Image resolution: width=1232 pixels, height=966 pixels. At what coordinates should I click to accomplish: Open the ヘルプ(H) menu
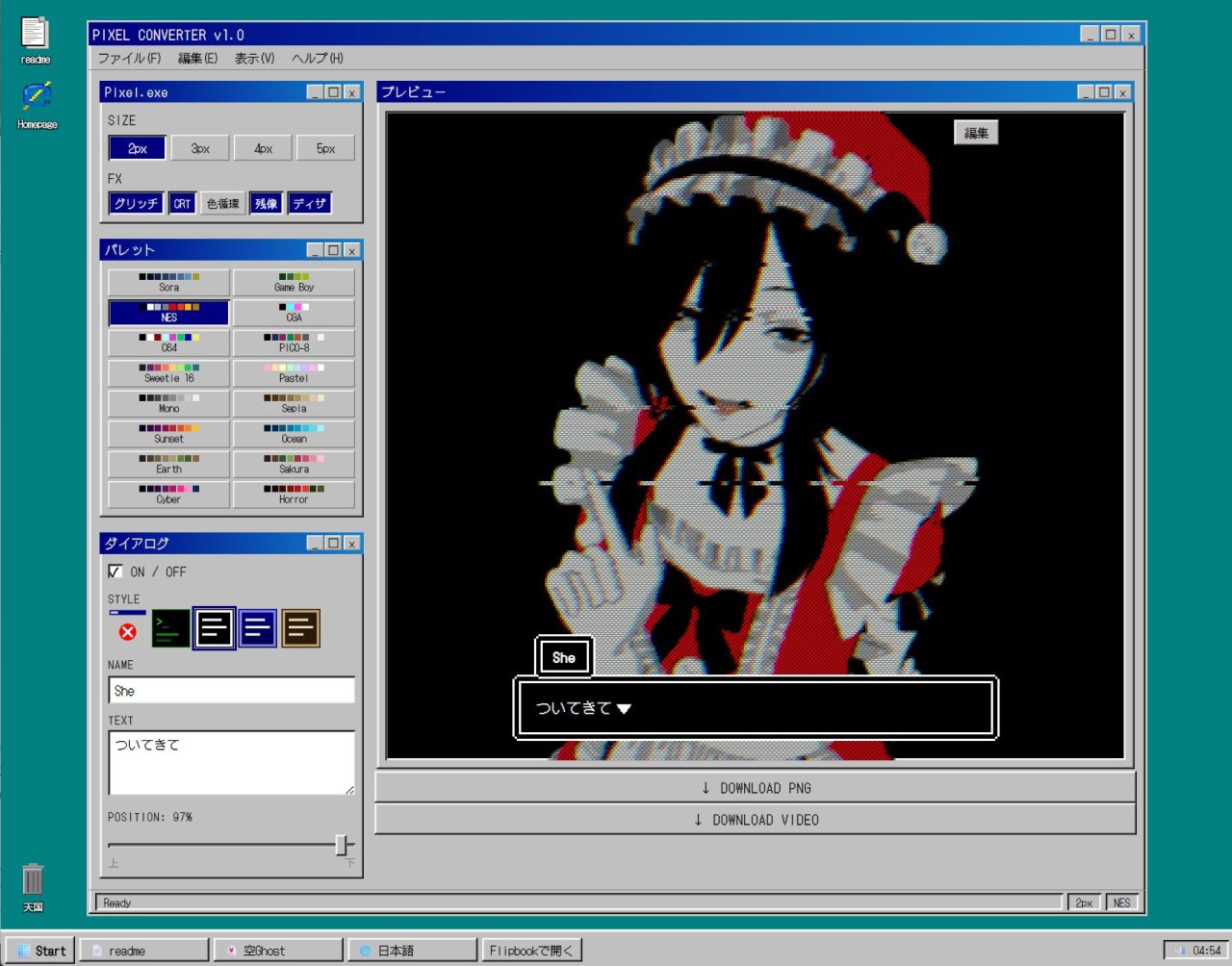[317, 59]
